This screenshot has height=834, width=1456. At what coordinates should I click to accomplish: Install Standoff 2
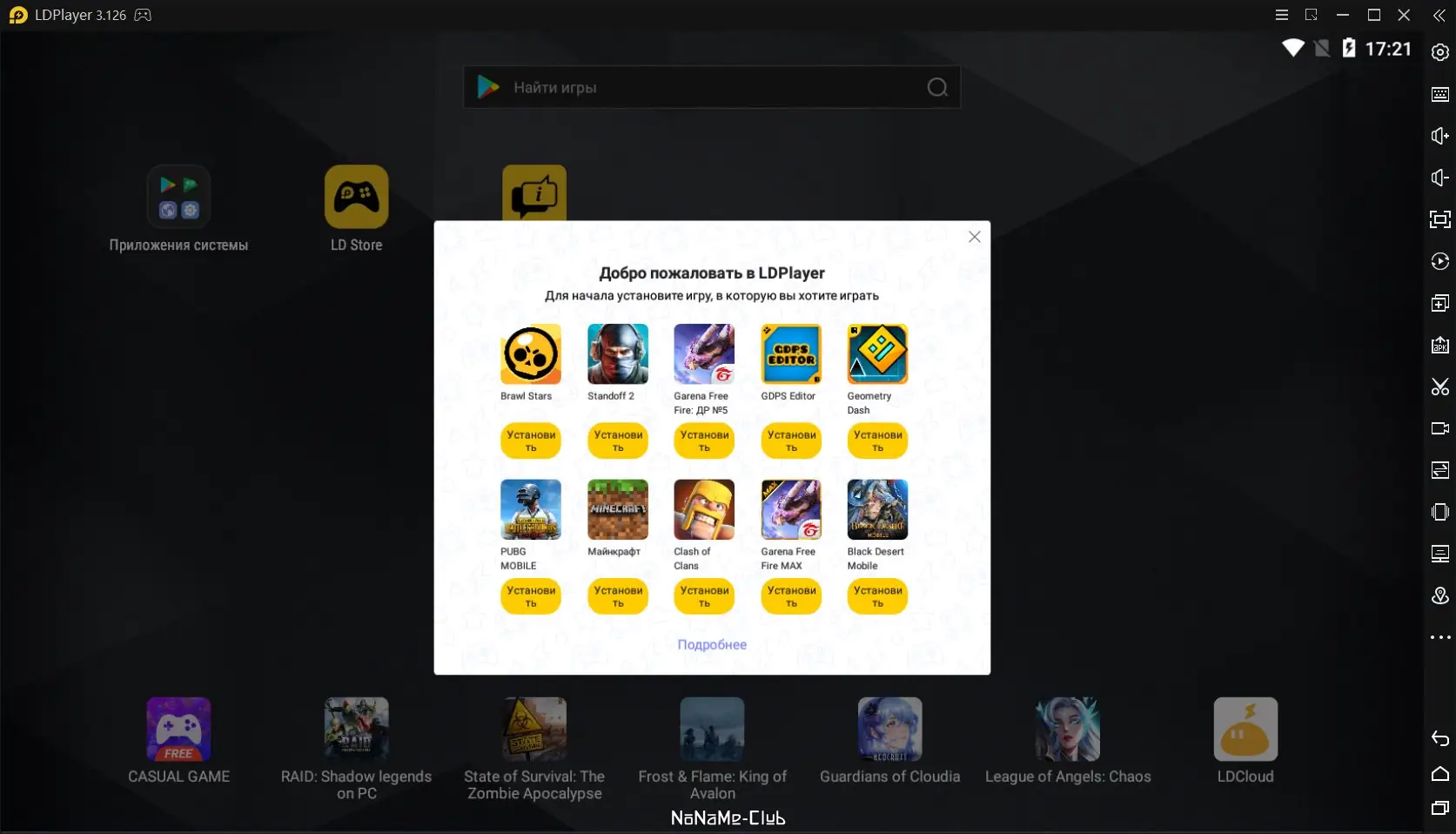click(618, 441)
